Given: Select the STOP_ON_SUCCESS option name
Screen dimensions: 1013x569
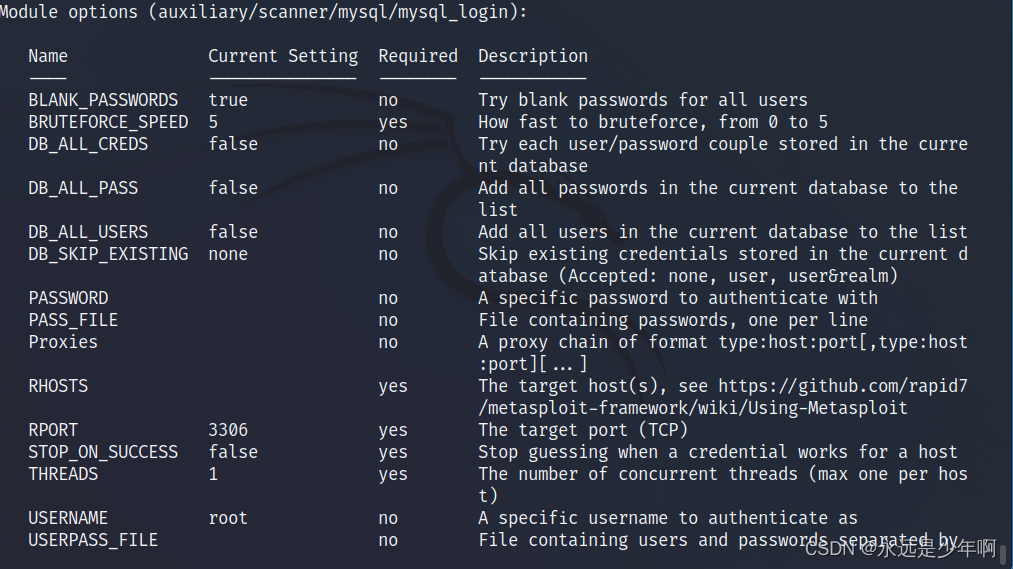Looking at the screenshot, I should 103,452.
